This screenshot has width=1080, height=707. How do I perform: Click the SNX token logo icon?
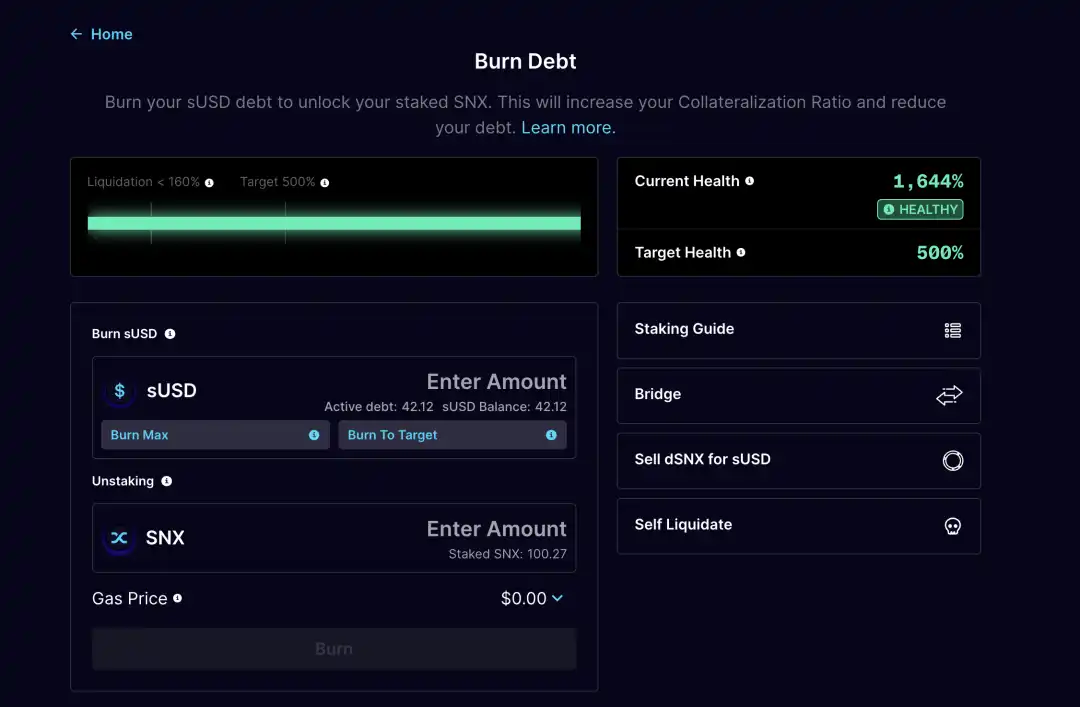coord(120,538)
